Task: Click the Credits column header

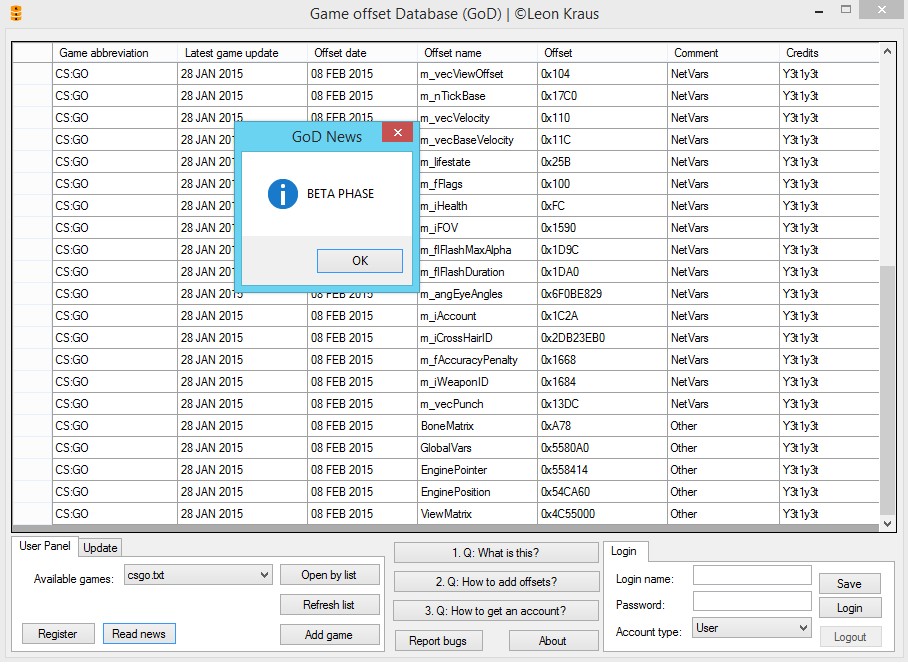Action: [x=829, y=53]
